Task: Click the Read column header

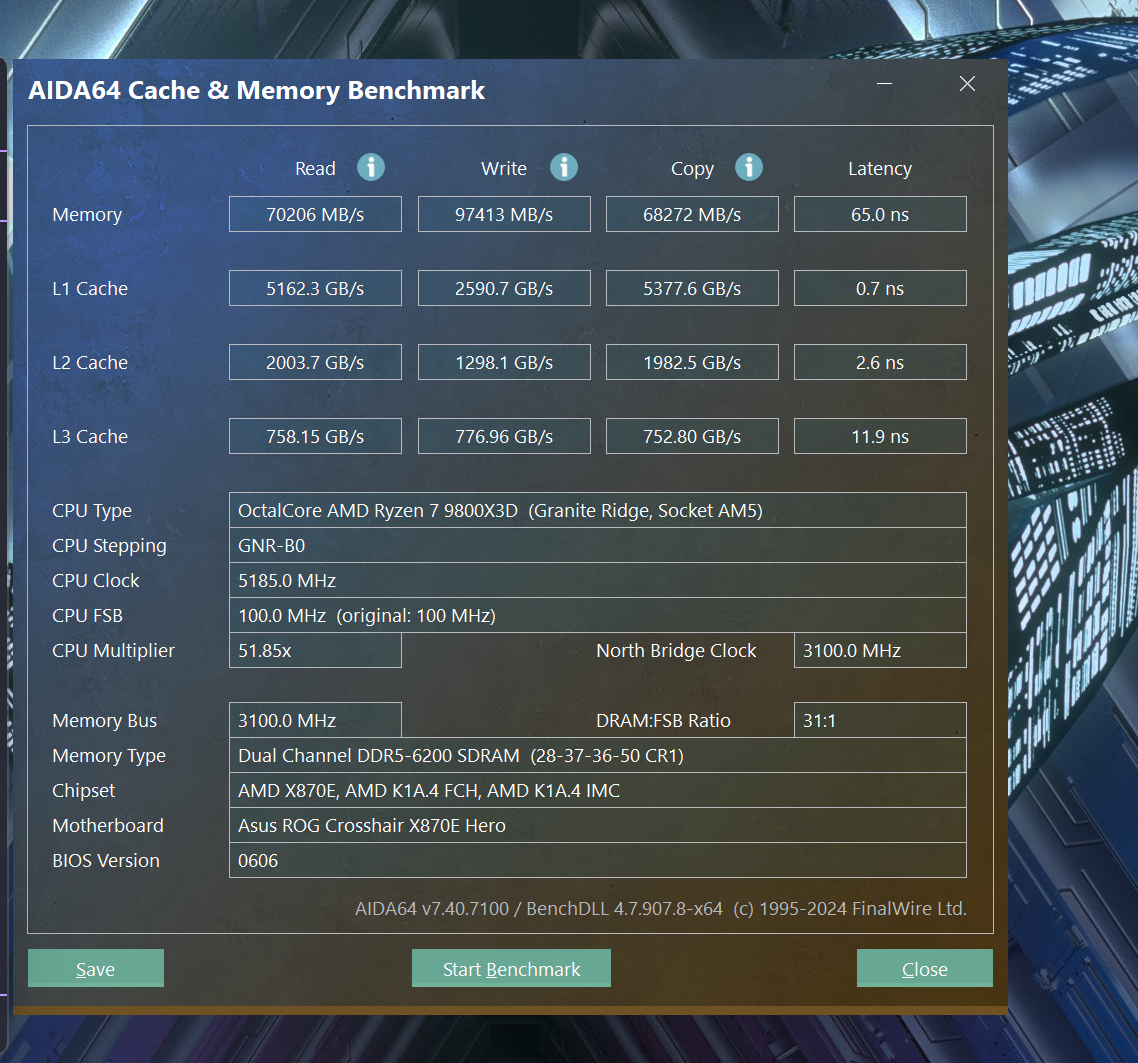Action: [x=315, y=168]
